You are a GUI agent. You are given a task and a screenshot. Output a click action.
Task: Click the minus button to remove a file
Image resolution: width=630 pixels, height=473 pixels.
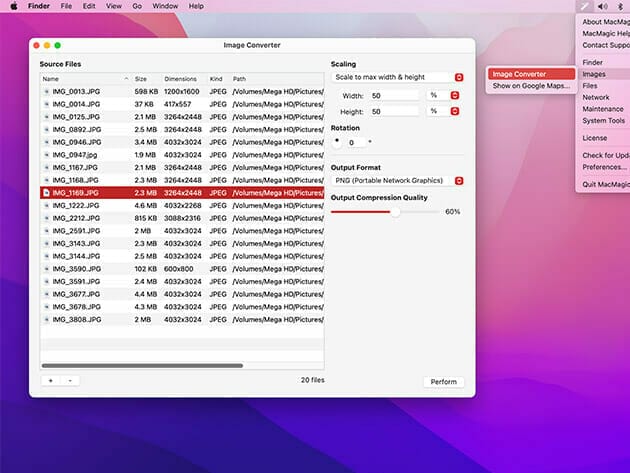[70, 380]
